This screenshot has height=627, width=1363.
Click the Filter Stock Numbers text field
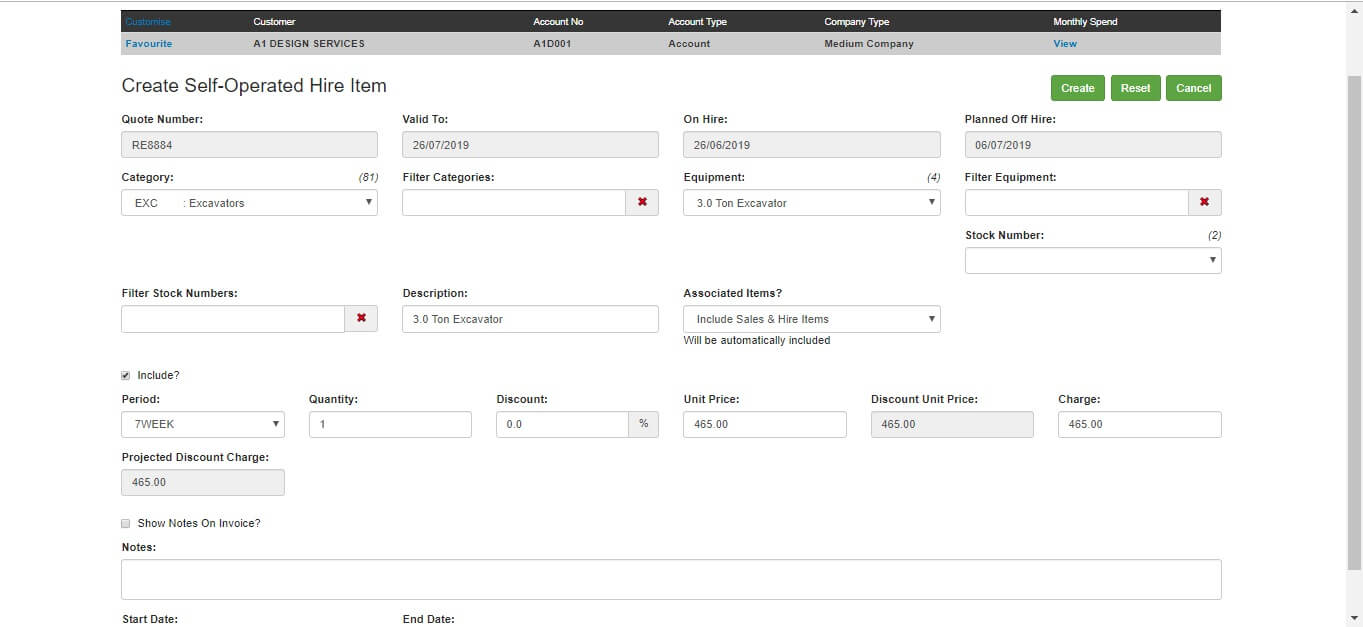coord(233,319)
